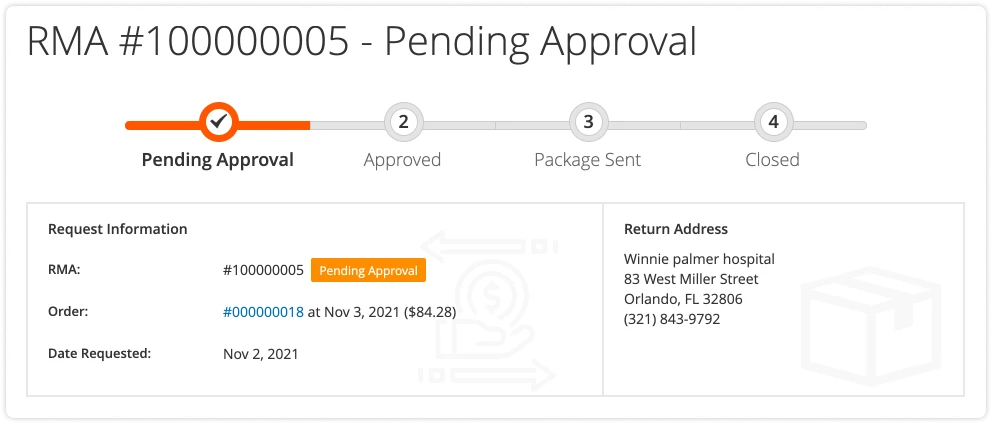Click the checkmark step circle for Pending Approval
The image size is (992, 424).
point(218,123)
